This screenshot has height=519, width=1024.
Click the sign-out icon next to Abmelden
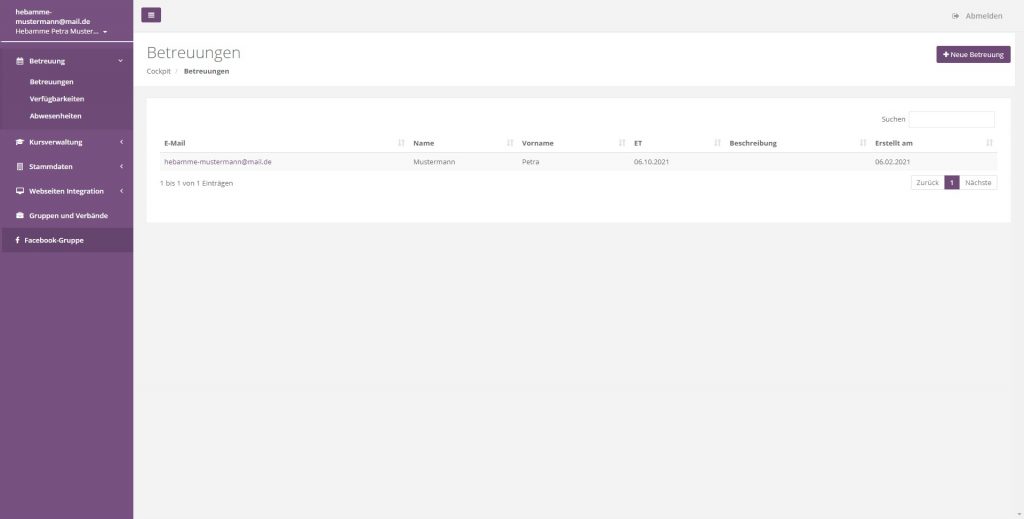tap(955, 16)
